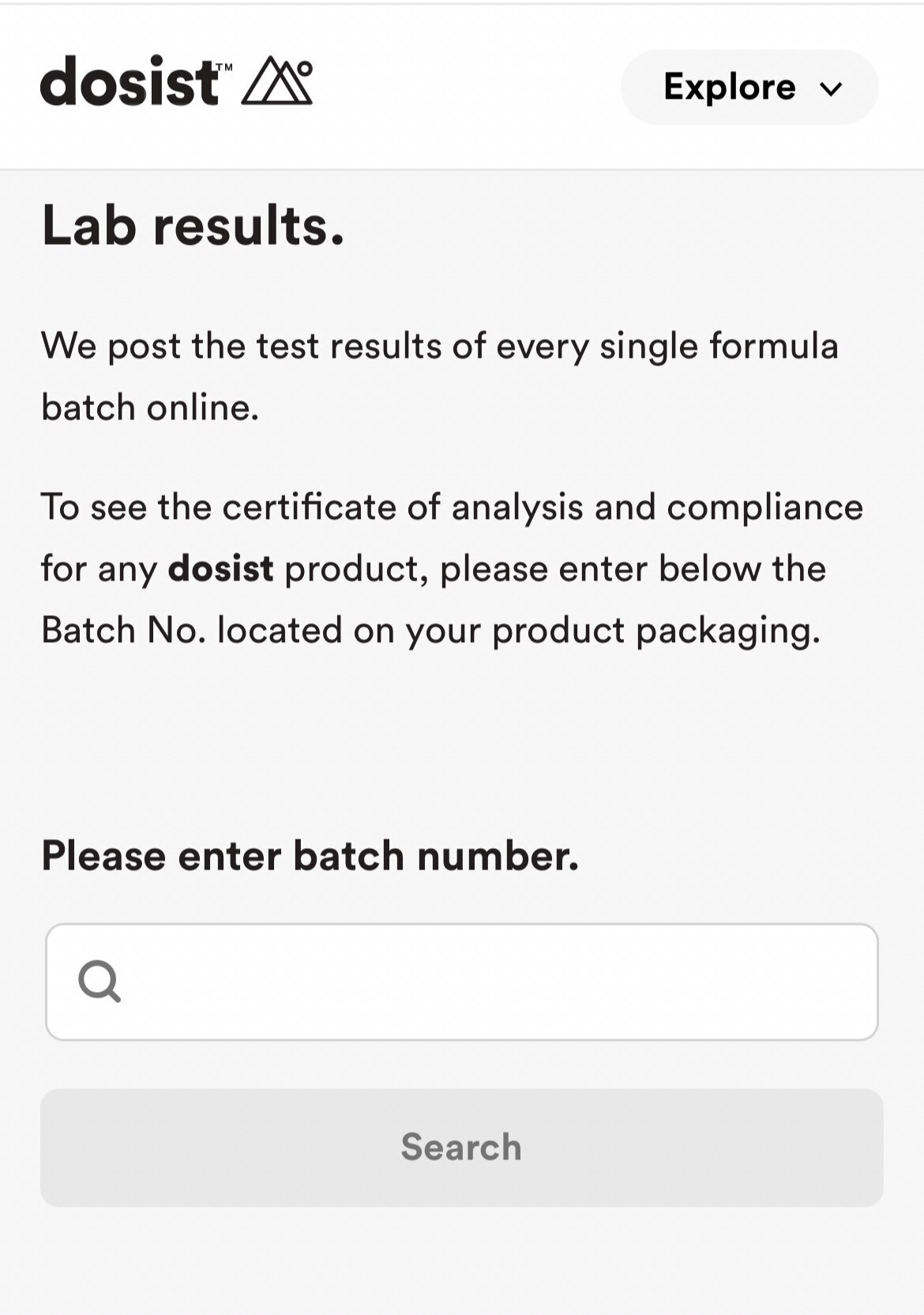Click the TM trademark symbol beside dosist
The width and height of the screenshot is (924, 1315).
pos(223,68)
